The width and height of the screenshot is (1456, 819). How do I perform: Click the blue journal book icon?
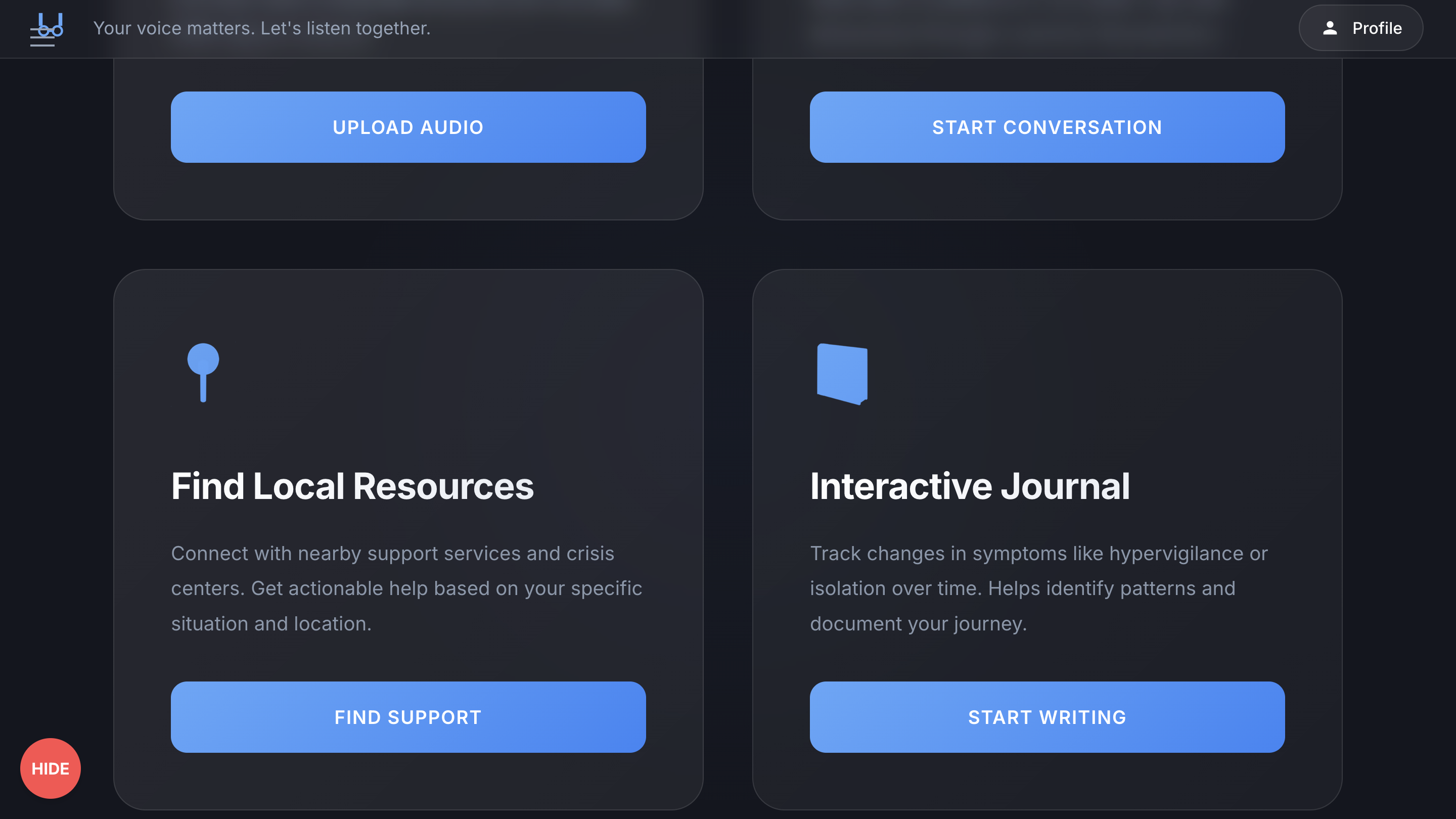[x=842, y=374]
